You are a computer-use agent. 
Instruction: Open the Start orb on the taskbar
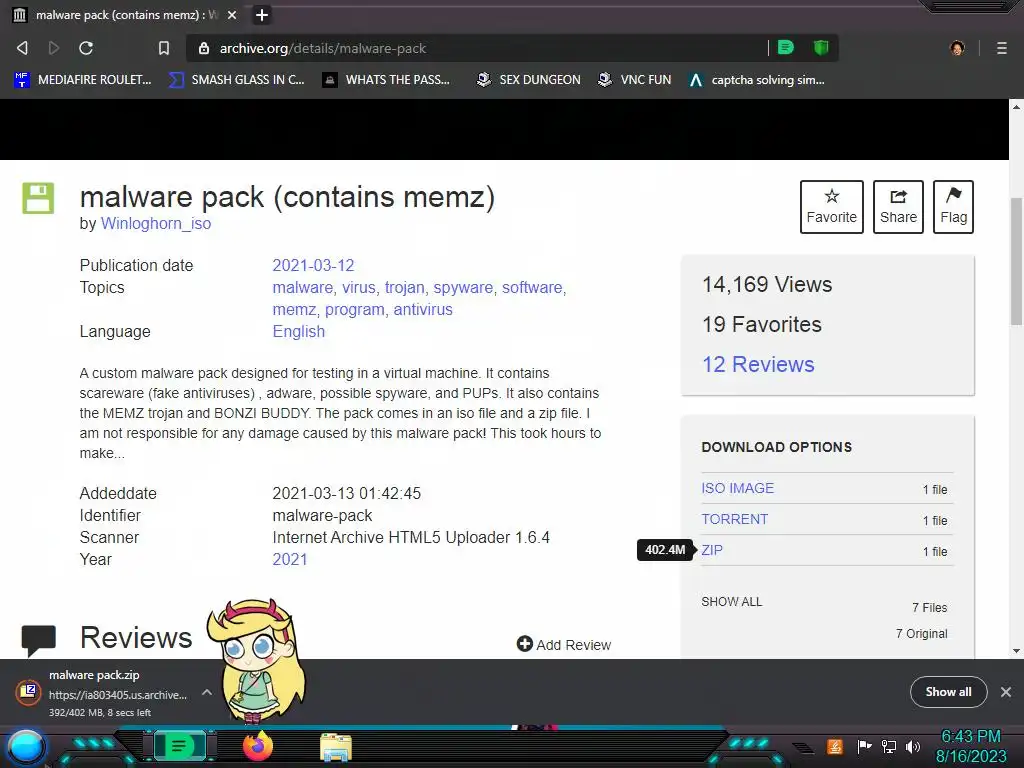click(26, 747)
